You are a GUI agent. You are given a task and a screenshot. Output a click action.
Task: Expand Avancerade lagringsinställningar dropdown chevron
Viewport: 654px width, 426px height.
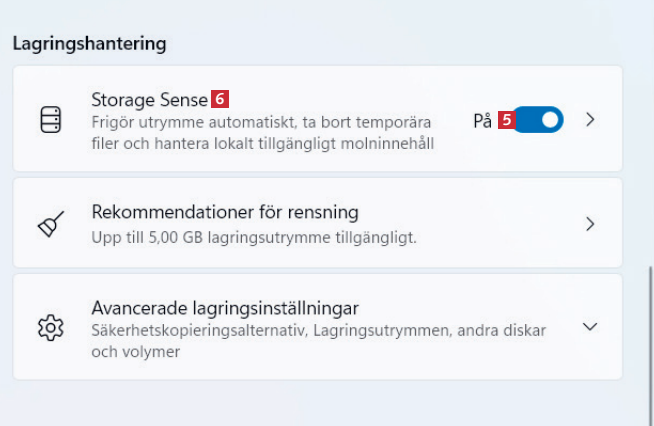(x=590, y=327)
